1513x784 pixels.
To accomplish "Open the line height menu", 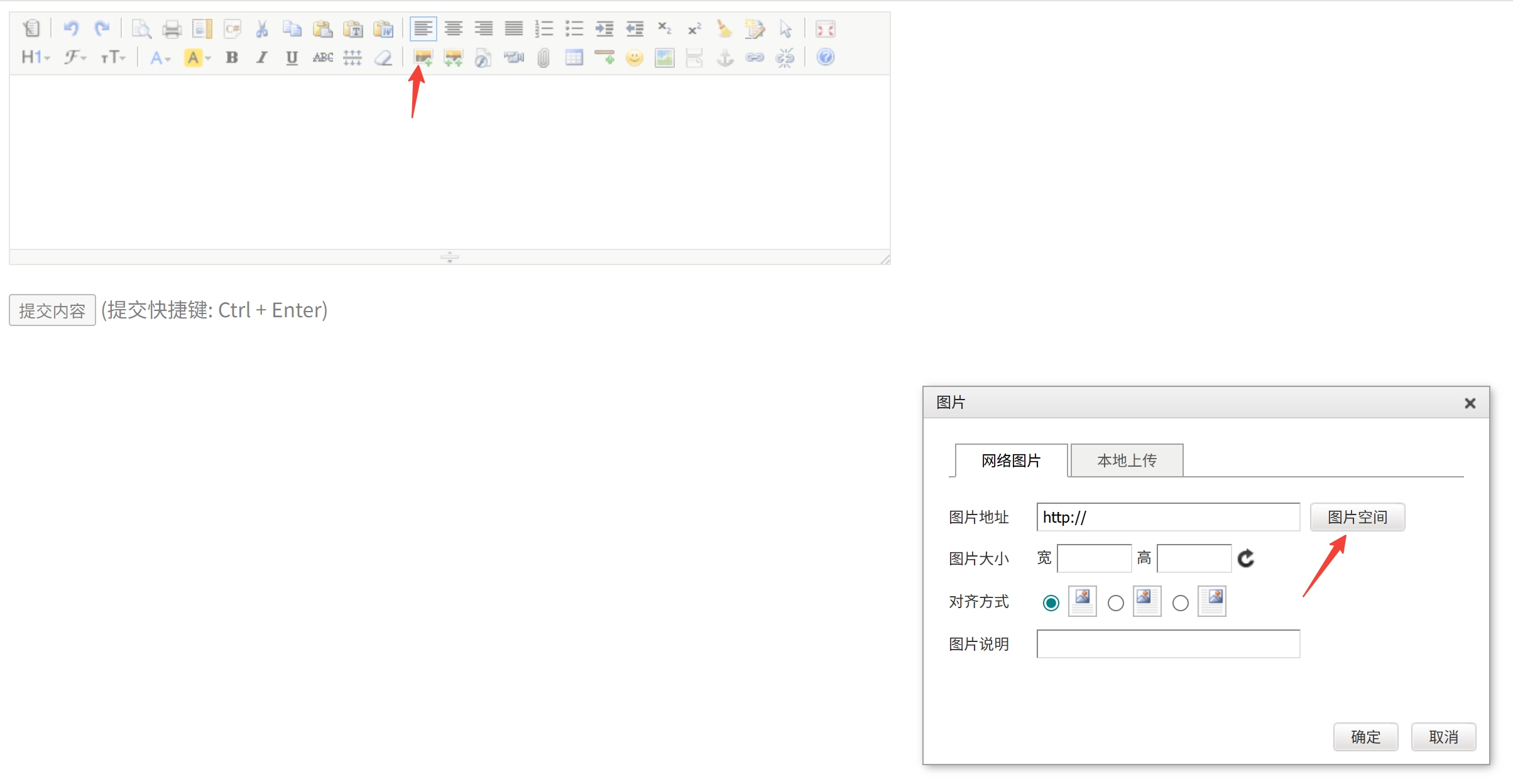I will click(x=353, y=58).
